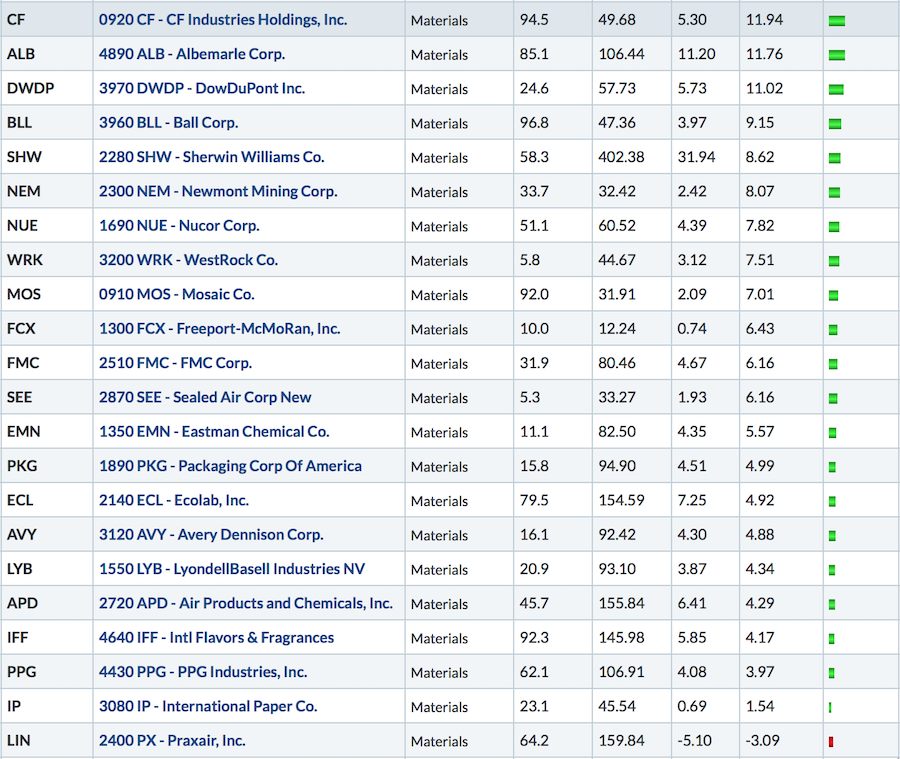Click the Sealed Air Corp New link

tap(205, 397)
